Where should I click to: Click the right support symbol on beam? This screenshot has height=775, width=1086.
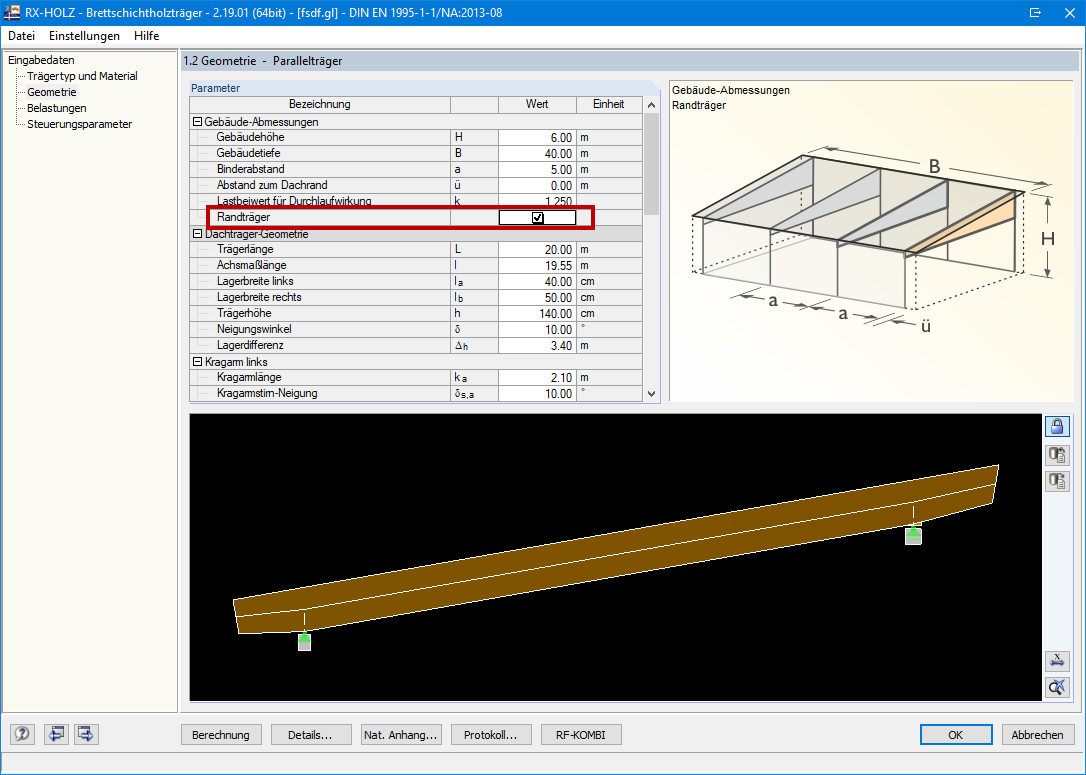[914, 535]
